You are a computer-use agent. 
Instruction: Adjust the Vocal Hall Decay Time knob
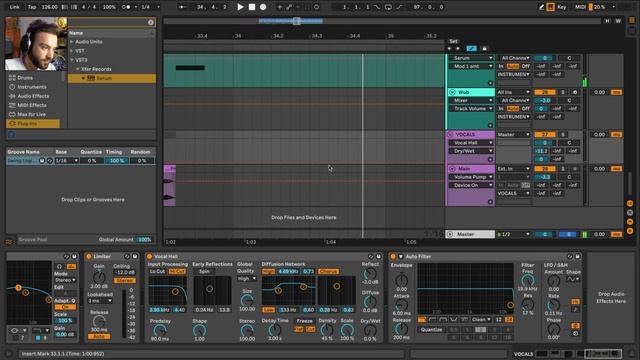click(275, 330)
